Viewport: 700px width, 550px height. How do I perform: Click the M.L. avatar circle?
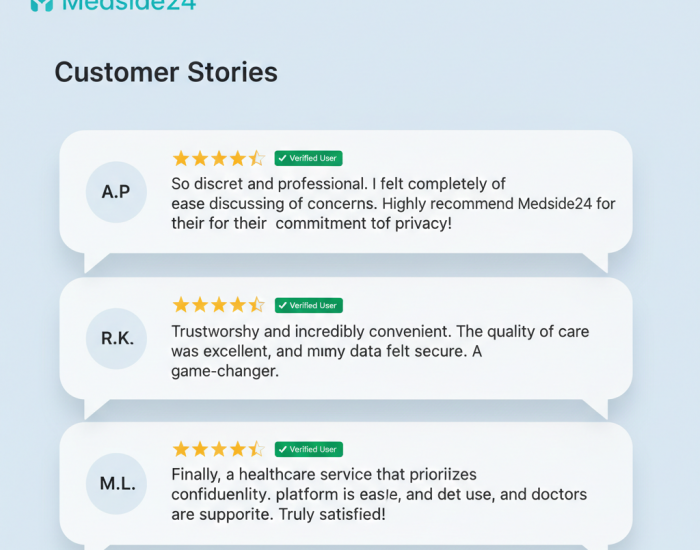117,484
